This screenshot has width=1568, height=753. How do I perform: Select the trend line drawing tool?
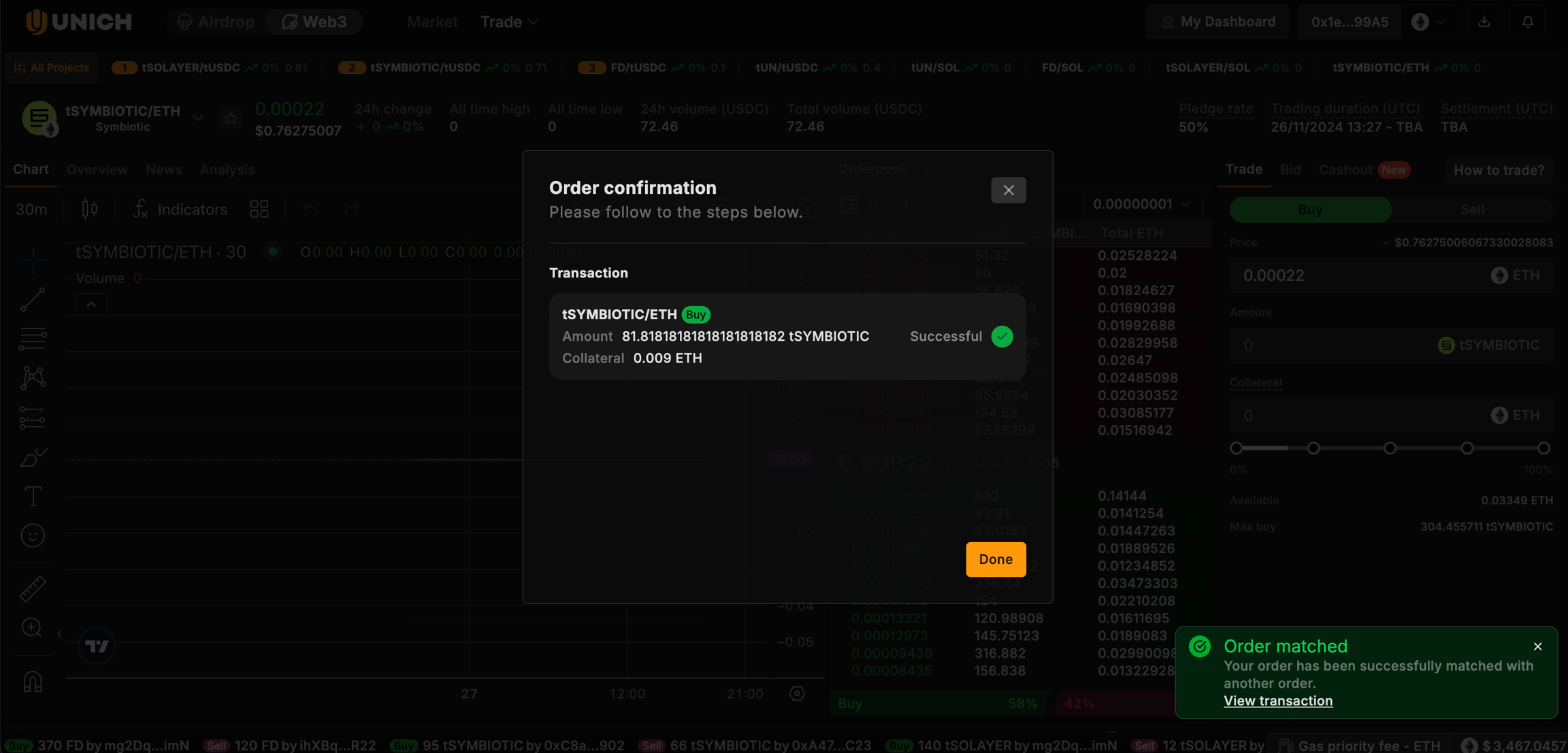coord(33,299)
